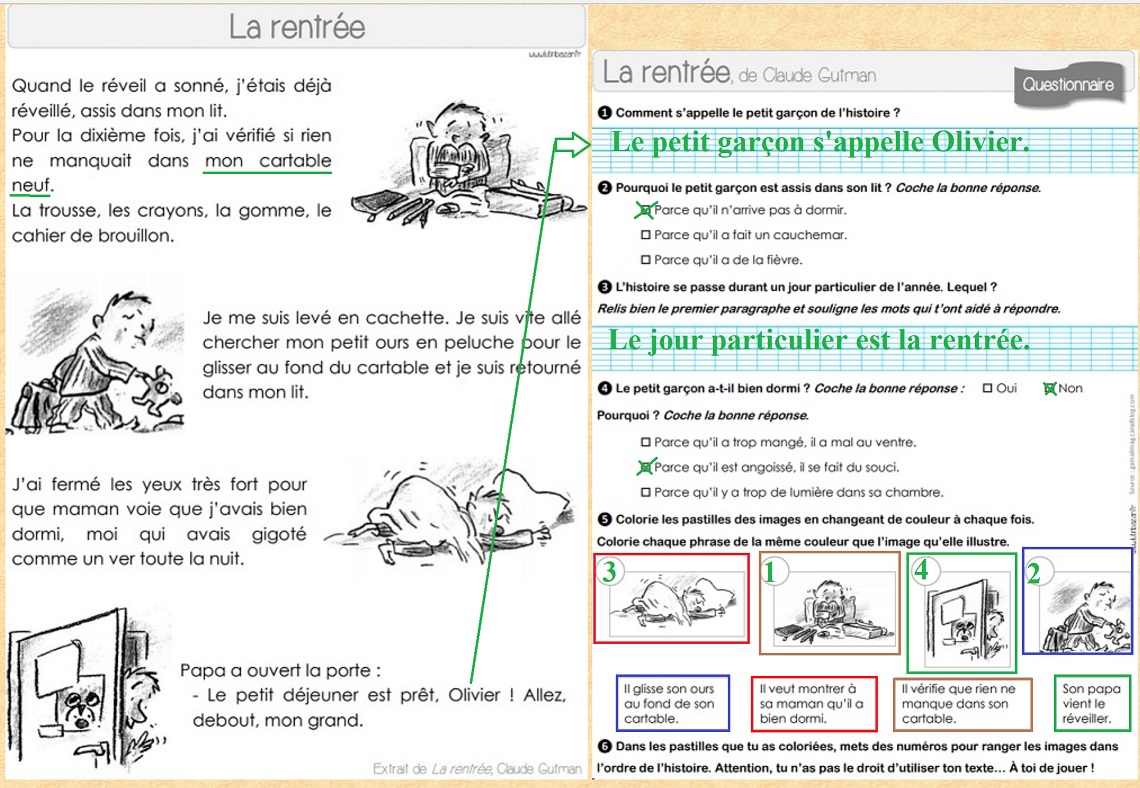1140x788 pixels.
Task: Click the black question 5 bullet number
Action: pos(604,519)
